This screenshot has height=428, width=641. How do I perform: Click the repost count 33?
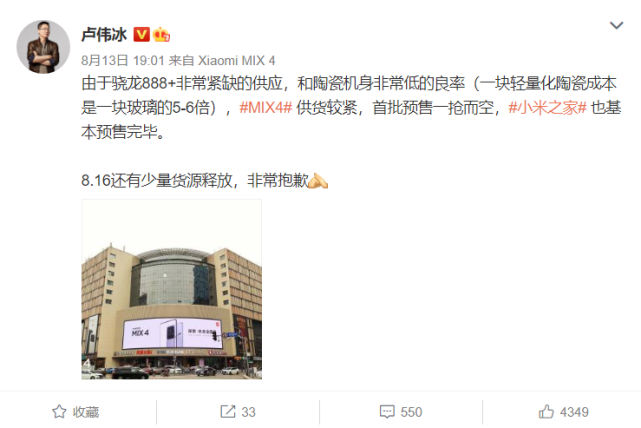pos(248,412)
